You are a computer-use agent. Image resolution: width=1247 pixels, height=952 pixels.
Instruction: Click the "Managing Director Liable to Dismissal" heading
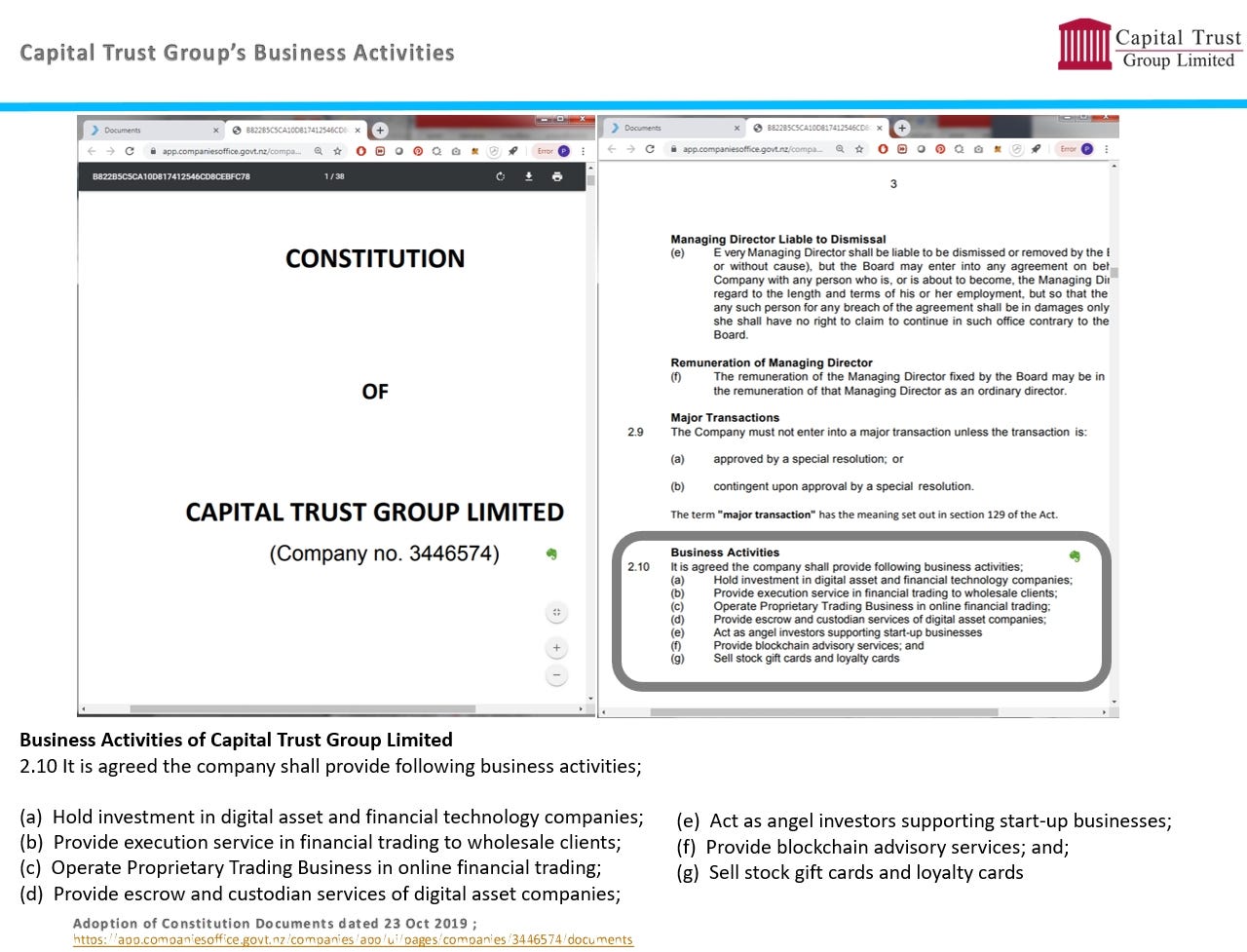(x=778, y=239)
